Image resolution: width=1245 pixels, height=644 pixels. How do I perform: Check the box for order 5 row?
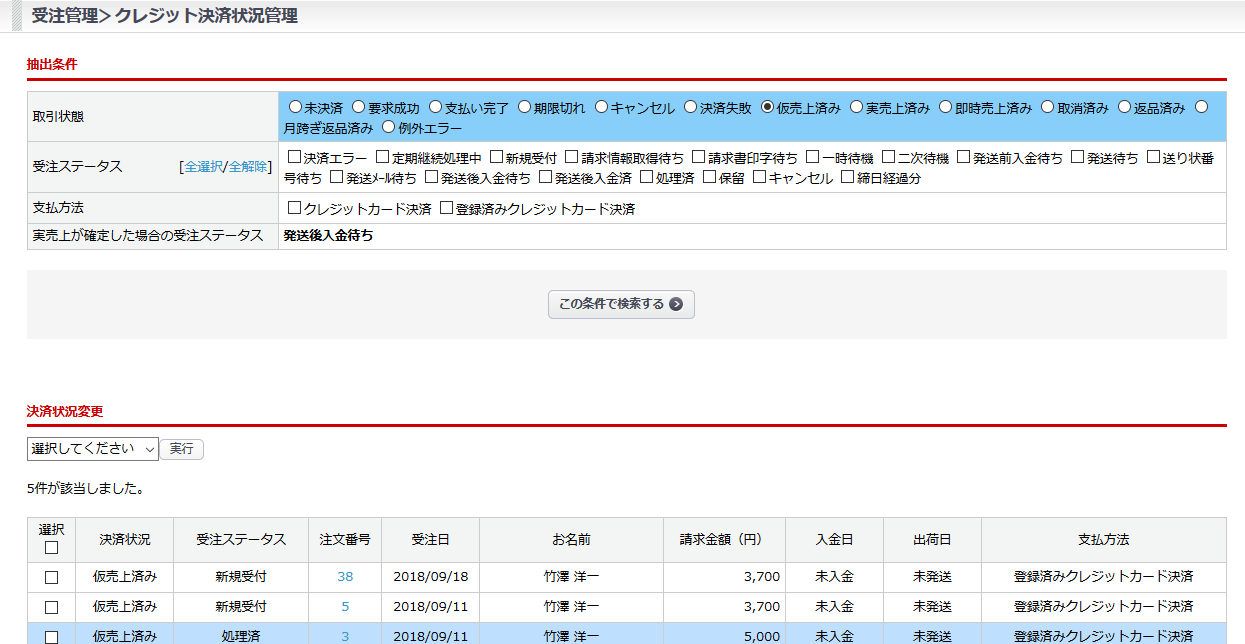tap(51, 607)
